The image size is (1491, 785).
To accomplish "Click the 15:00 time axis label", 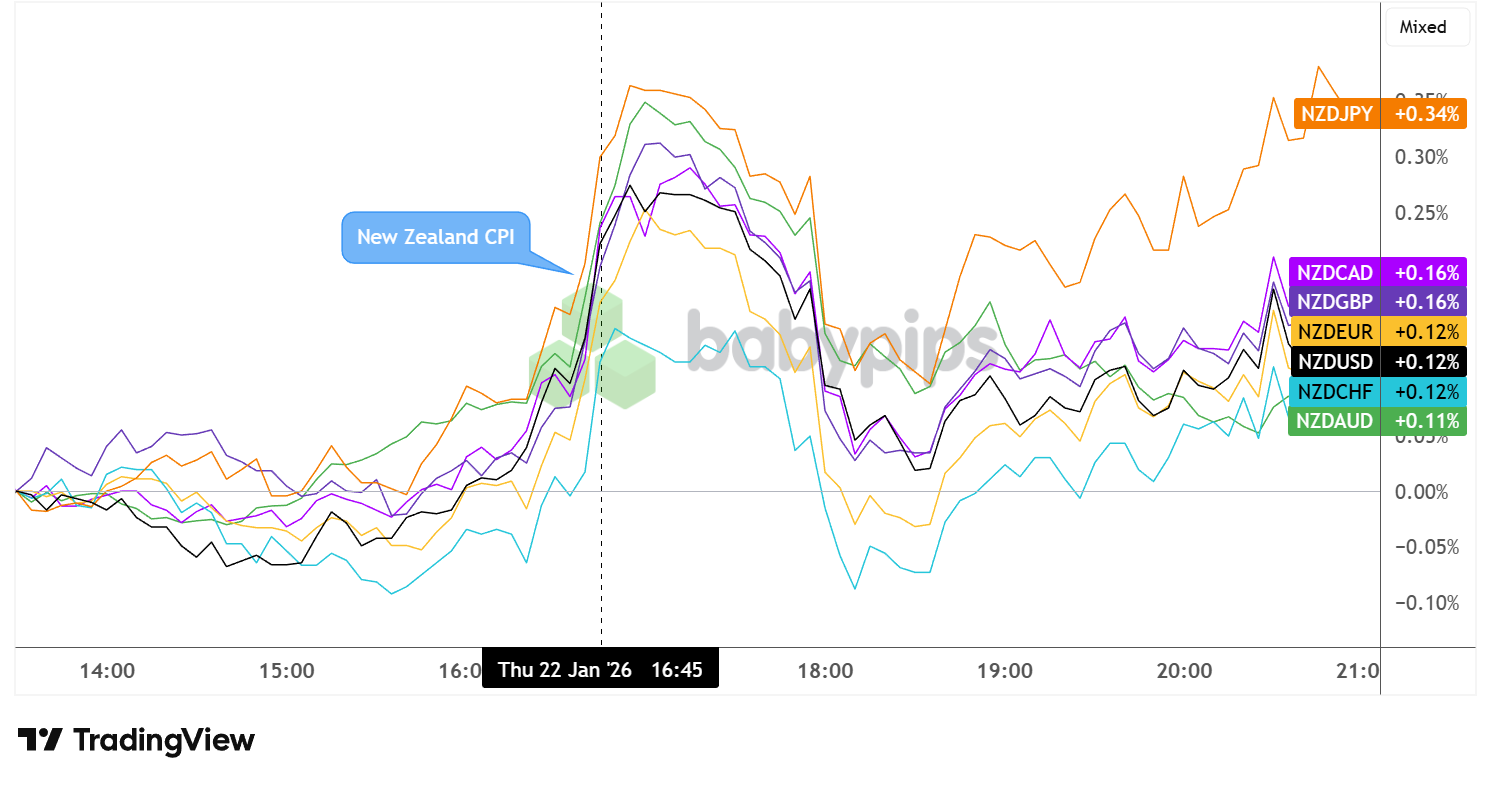I will pos(287,669).
